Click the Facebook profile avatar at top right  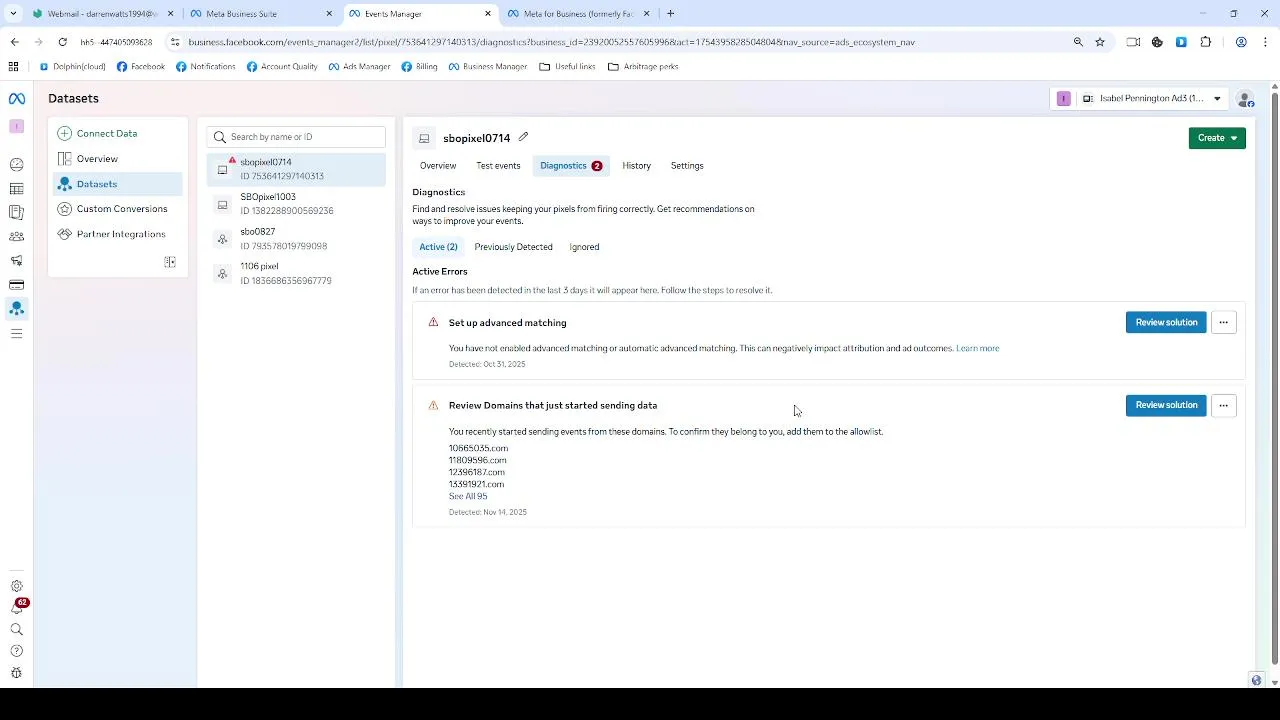point(1245,99)
